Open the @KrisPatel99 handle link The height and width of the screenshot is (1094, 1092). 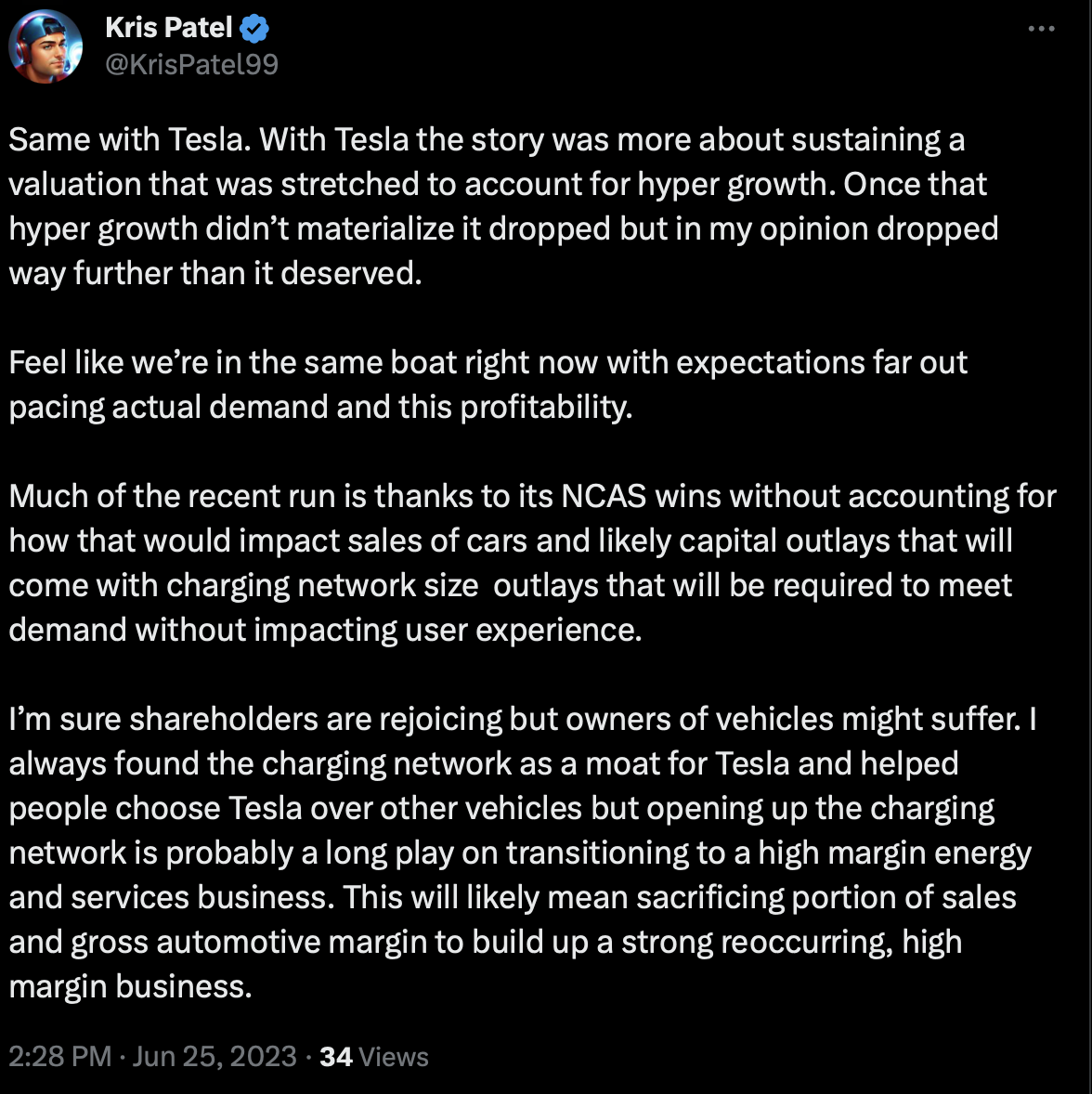point(191,63)
